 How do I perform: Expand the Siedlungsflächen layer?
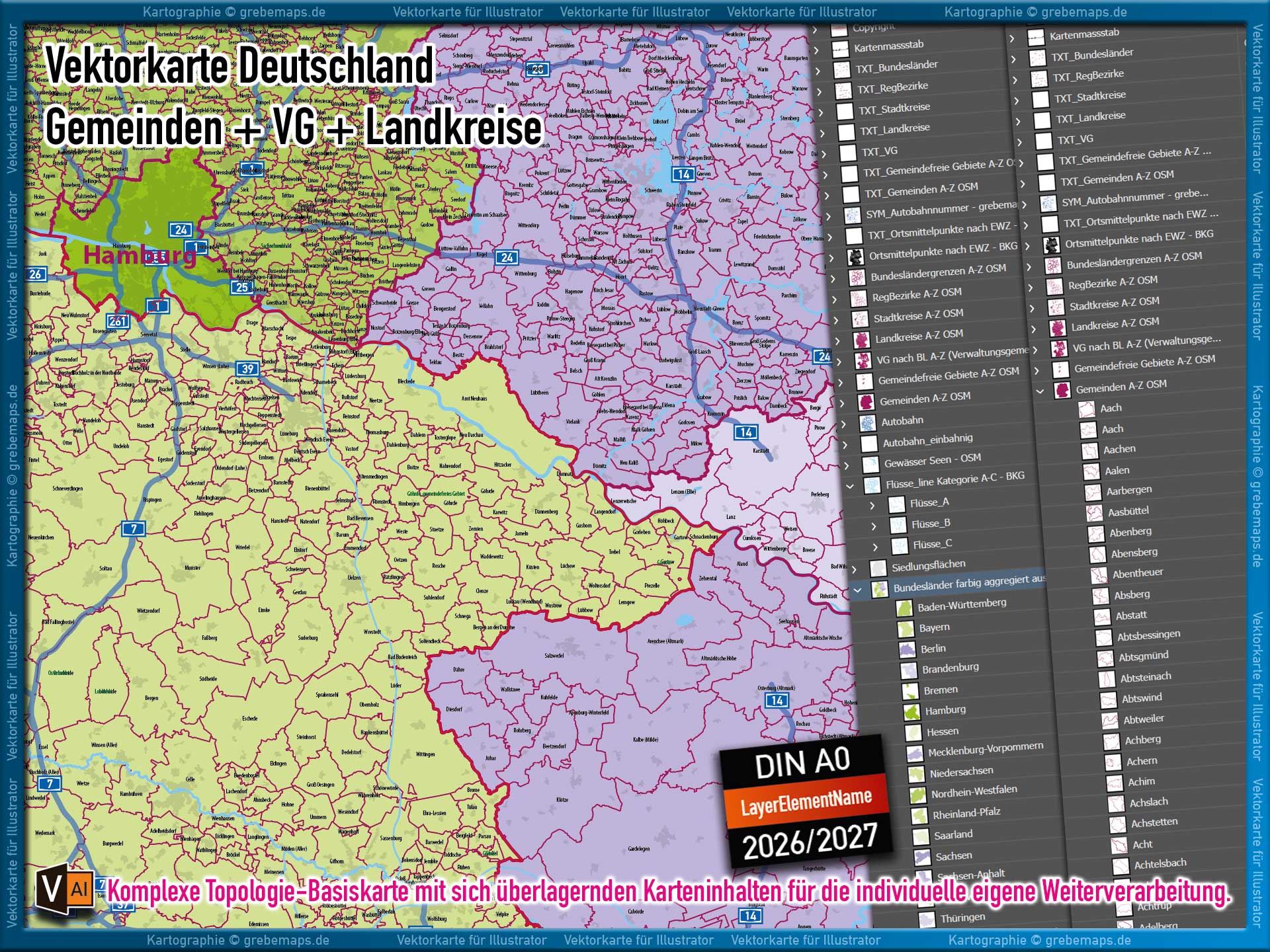tap(854, 569)
